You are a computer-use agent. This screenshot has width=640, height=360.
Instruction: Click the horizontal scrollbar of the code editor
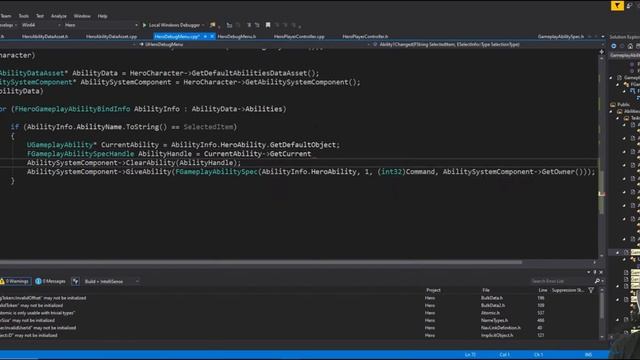[x=261, y=262]
